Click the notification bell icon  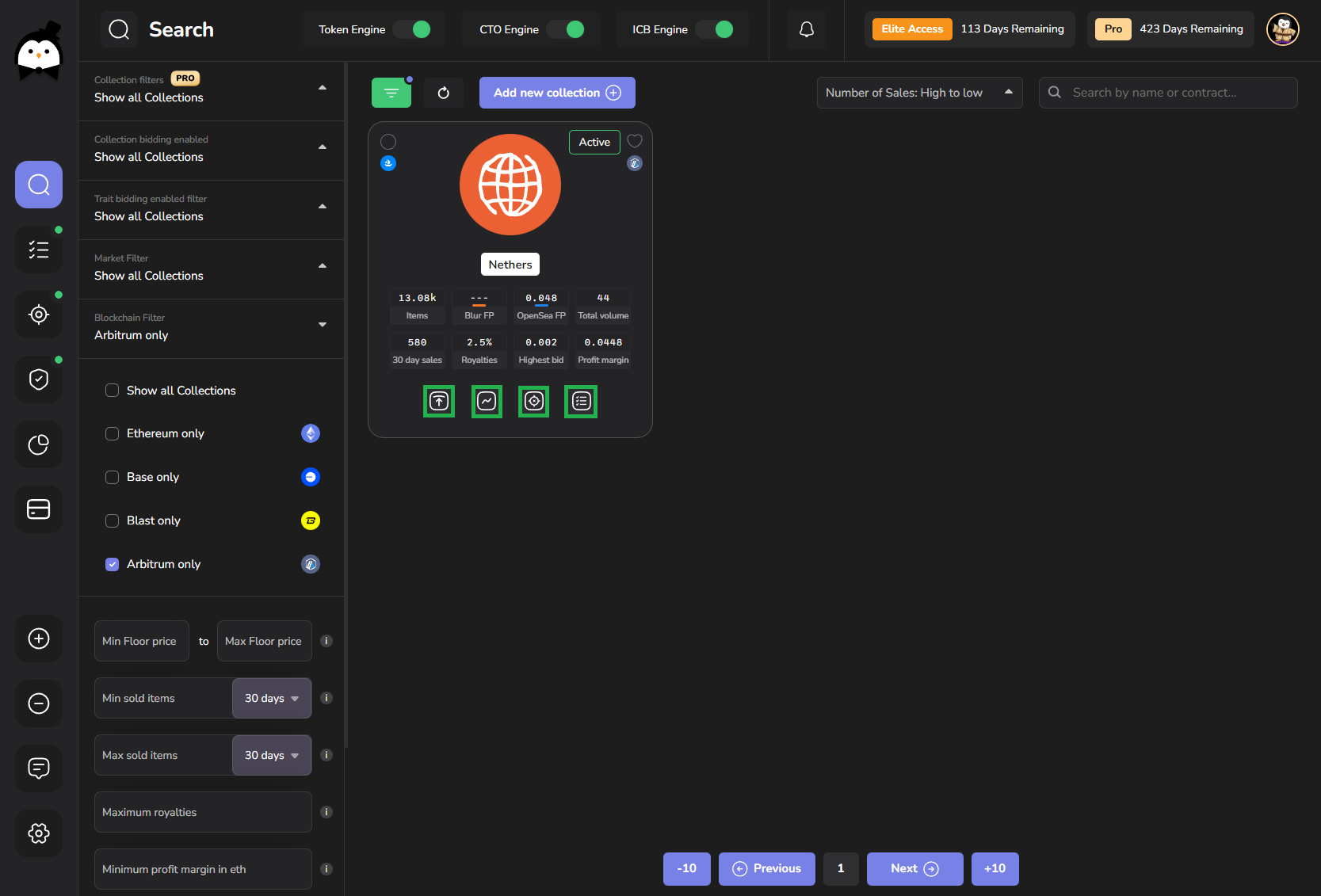coord(806,29)
